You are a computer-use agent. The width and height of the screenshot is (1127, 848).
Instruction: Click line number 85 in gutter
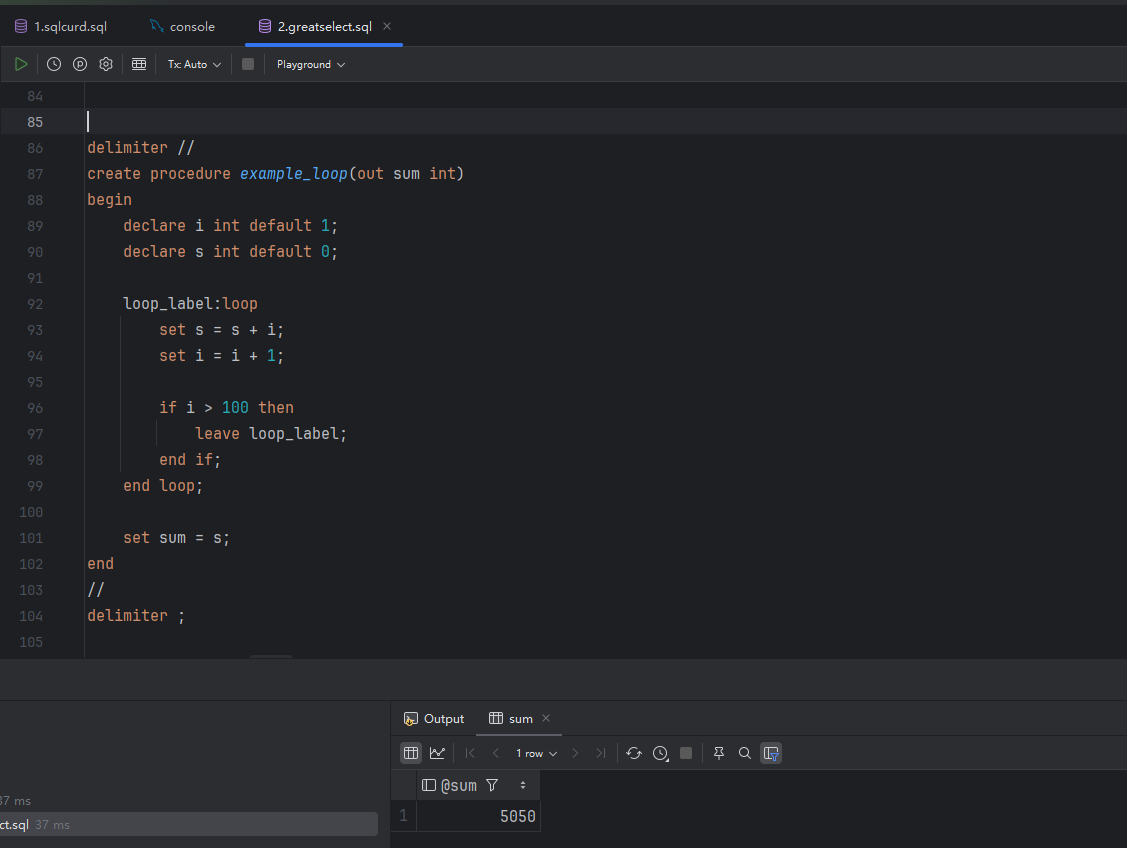34,122
